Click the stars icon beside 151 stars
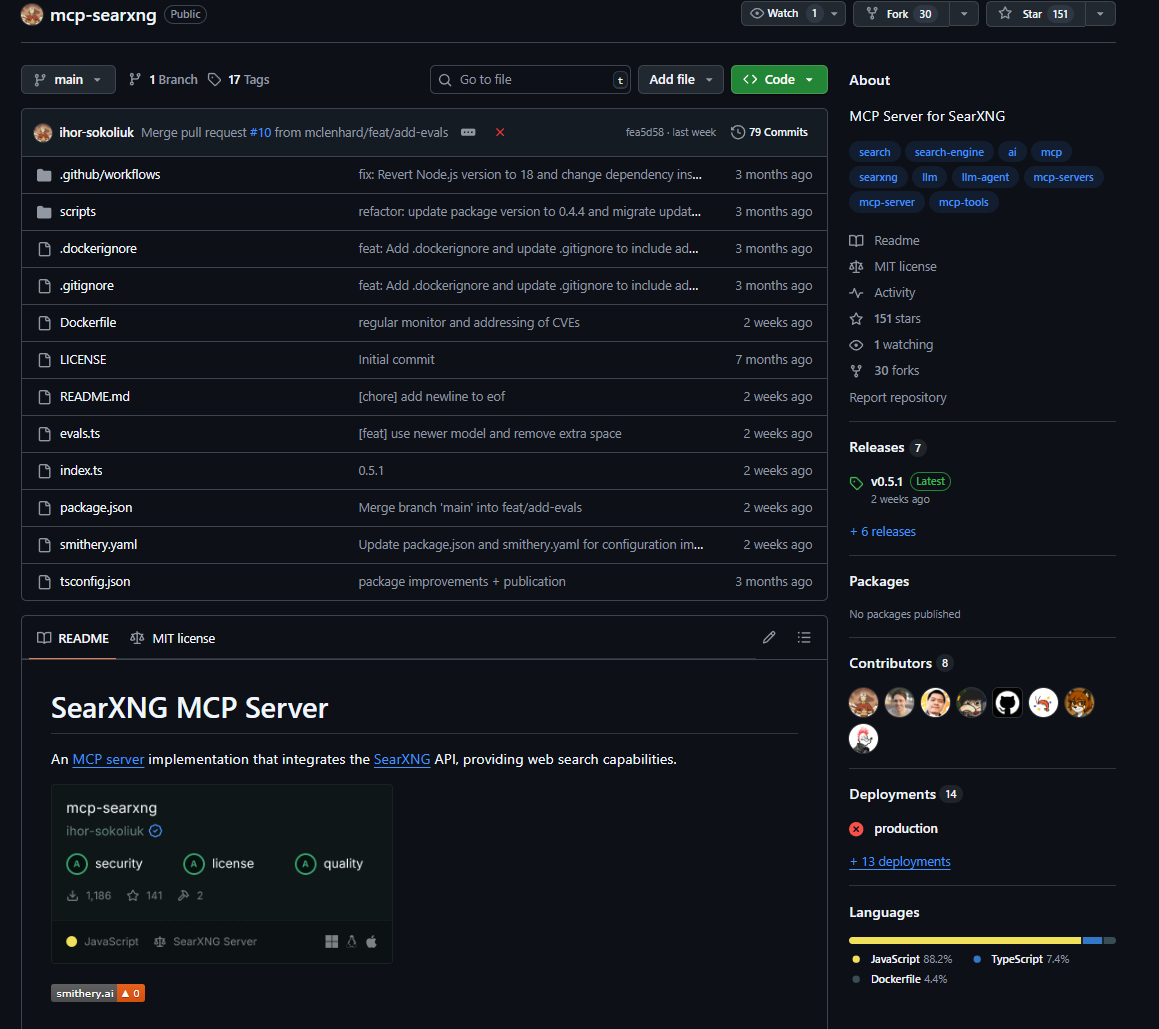Image resolution: width=1159 pixels, height=1029 pixels. [857, 319]
